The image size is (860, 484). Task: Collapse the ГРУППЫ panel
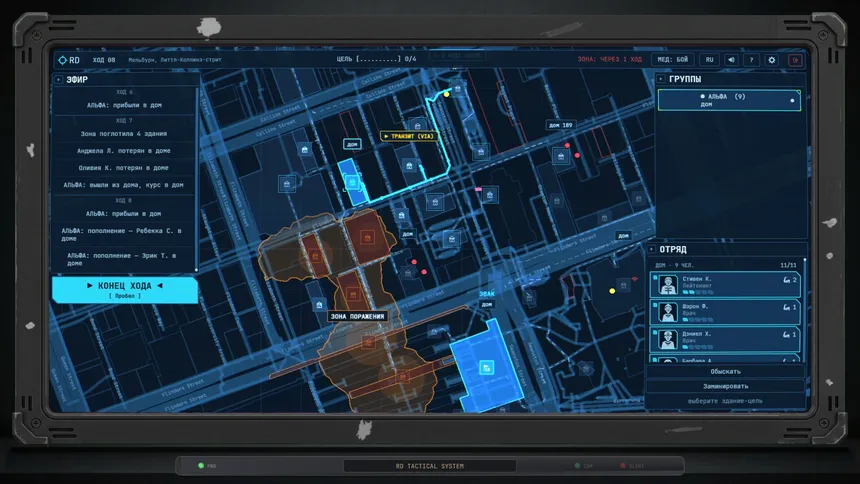click(661, 79)
